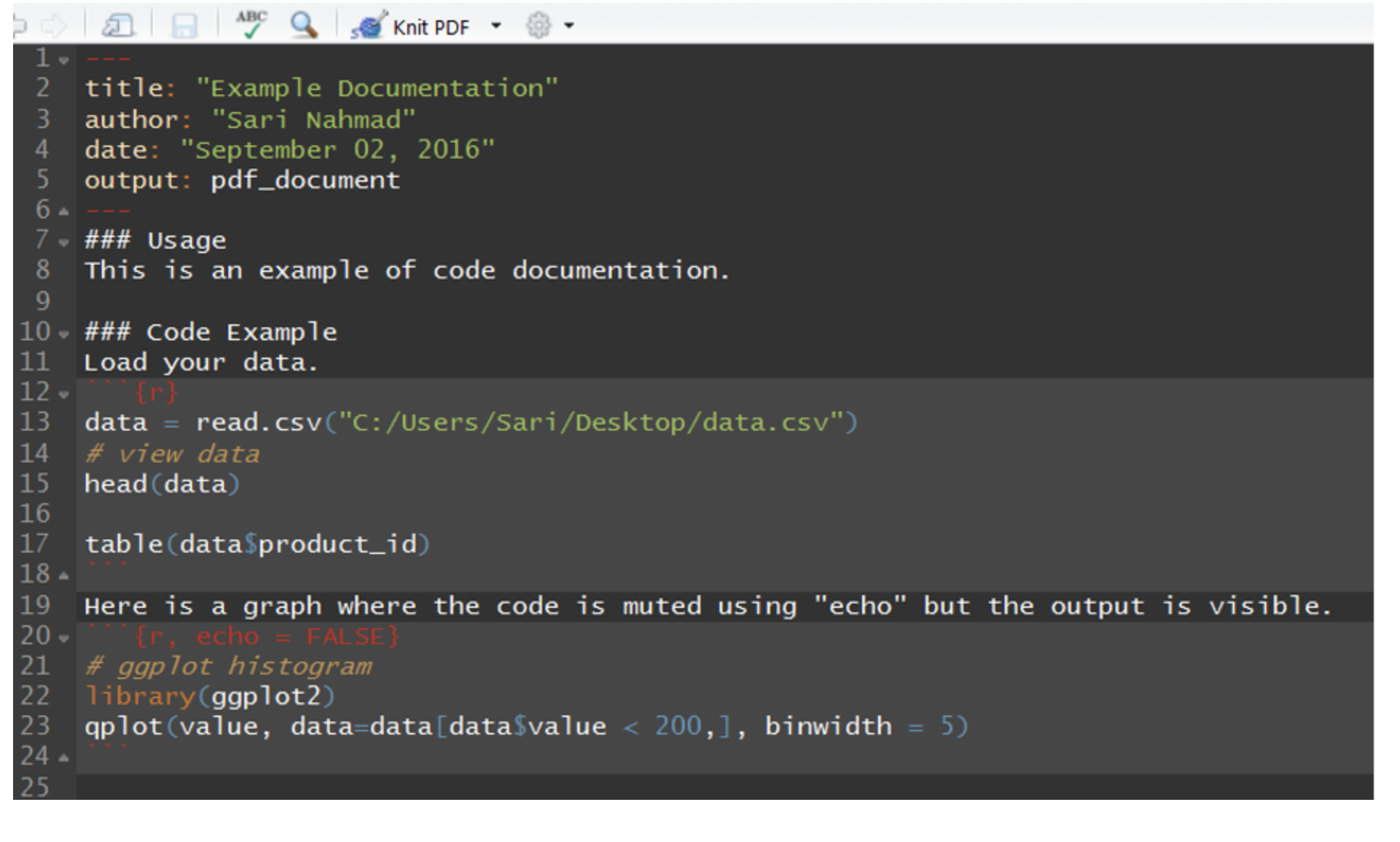
Task: Click the "### Usage" heading line
Action: 156,241
